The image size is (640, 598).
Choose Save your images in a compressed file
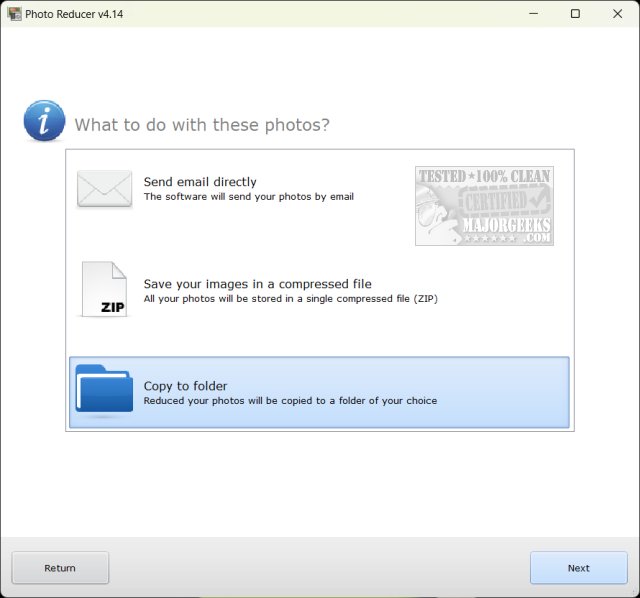[x=257, y=284]
